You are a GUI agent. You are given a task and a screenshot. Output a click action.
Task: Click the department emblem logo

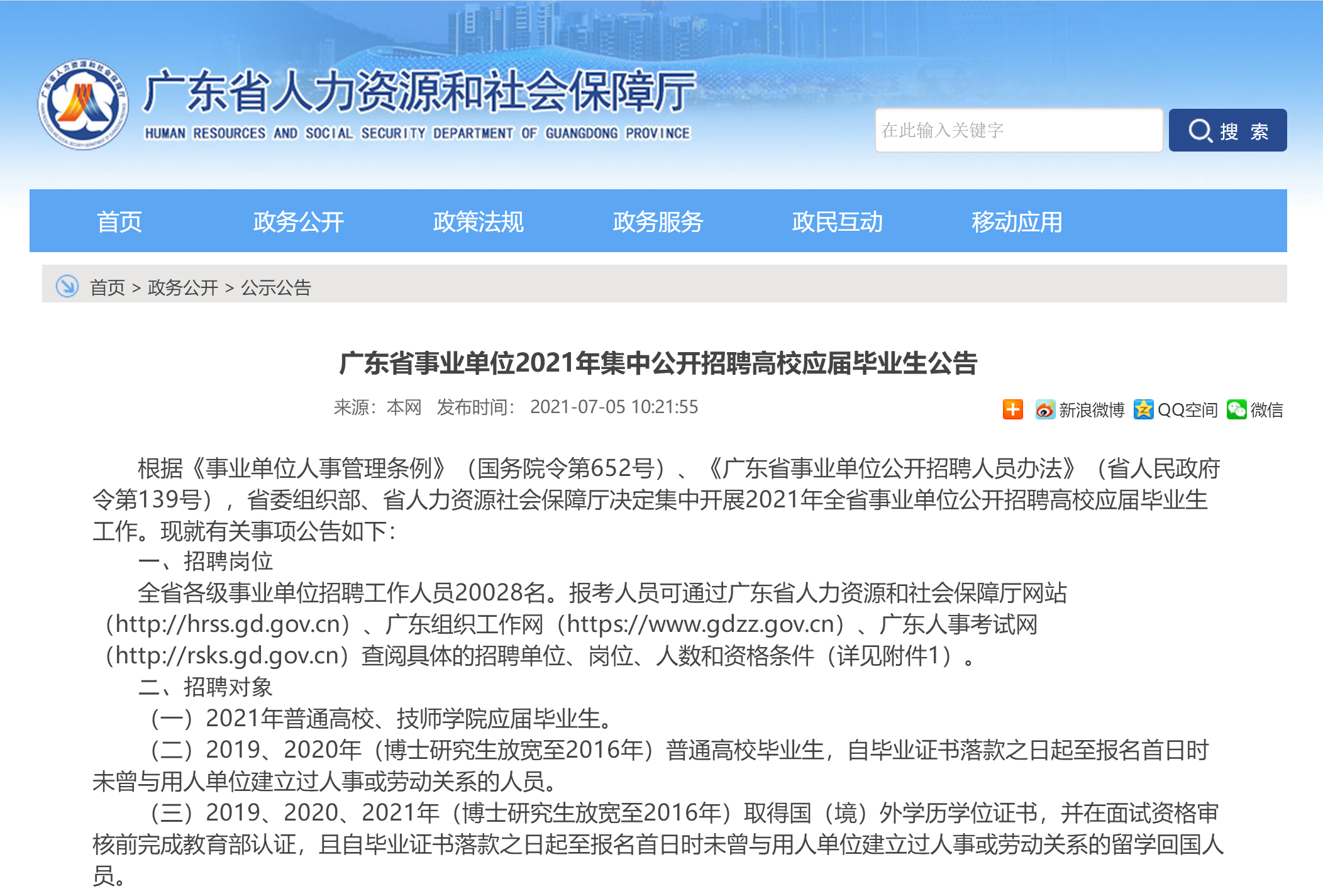pos(83,104)
